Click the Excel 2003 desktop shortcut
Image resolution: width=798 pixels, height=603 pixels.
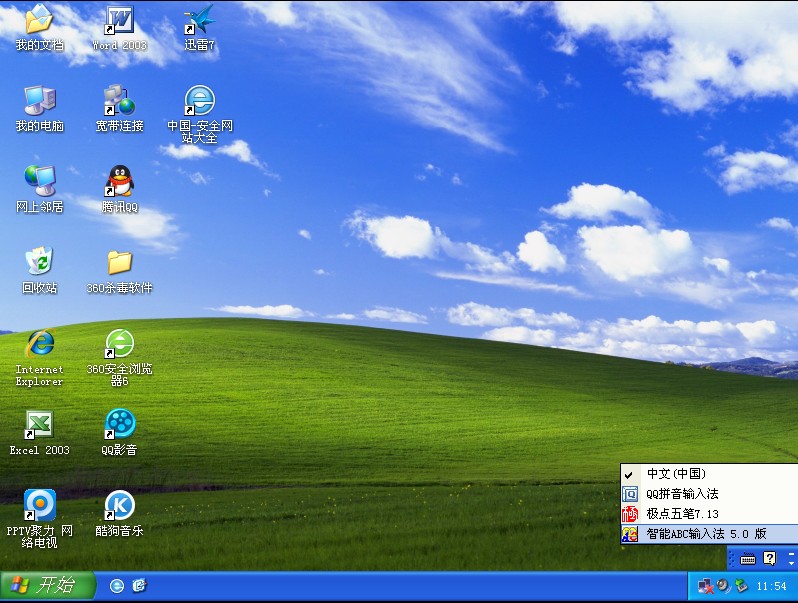[39, 427]
